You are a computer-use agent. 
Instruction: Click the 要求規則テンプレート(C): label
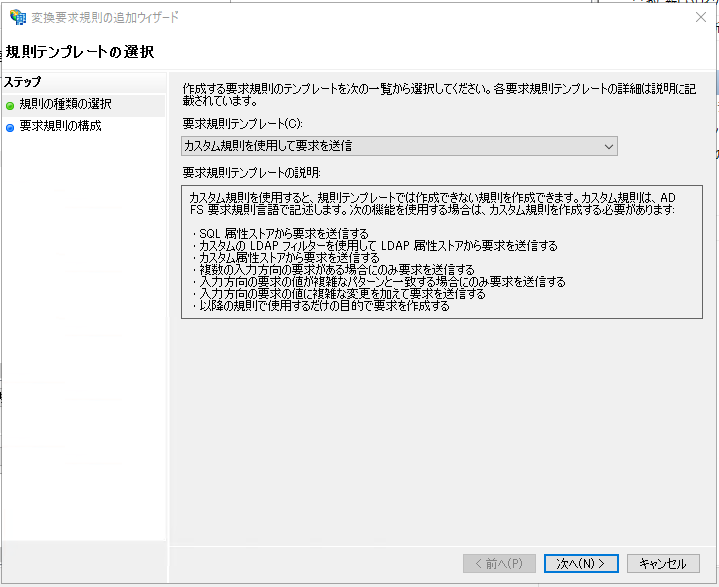pyautogui.click(x=243, y=124)
